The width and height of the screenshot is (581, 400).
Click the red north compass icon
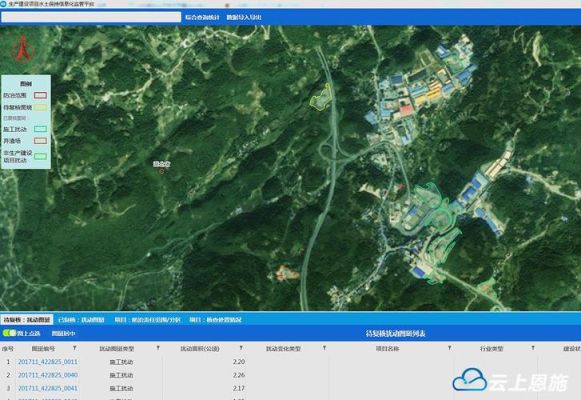coord(23,49)
